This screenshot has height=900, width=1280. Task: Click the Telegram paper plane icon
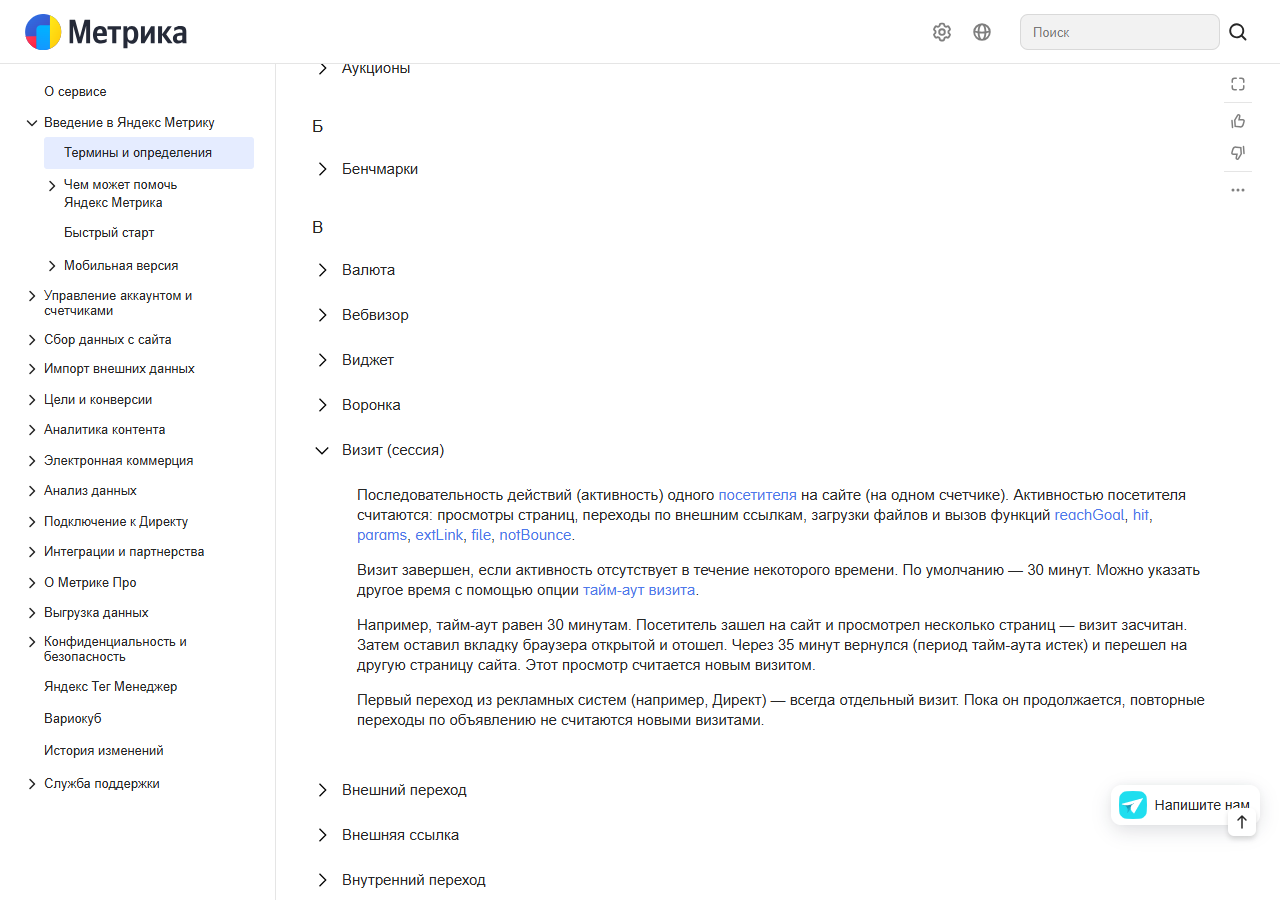pyautogui.click(x=1133, y=805)
